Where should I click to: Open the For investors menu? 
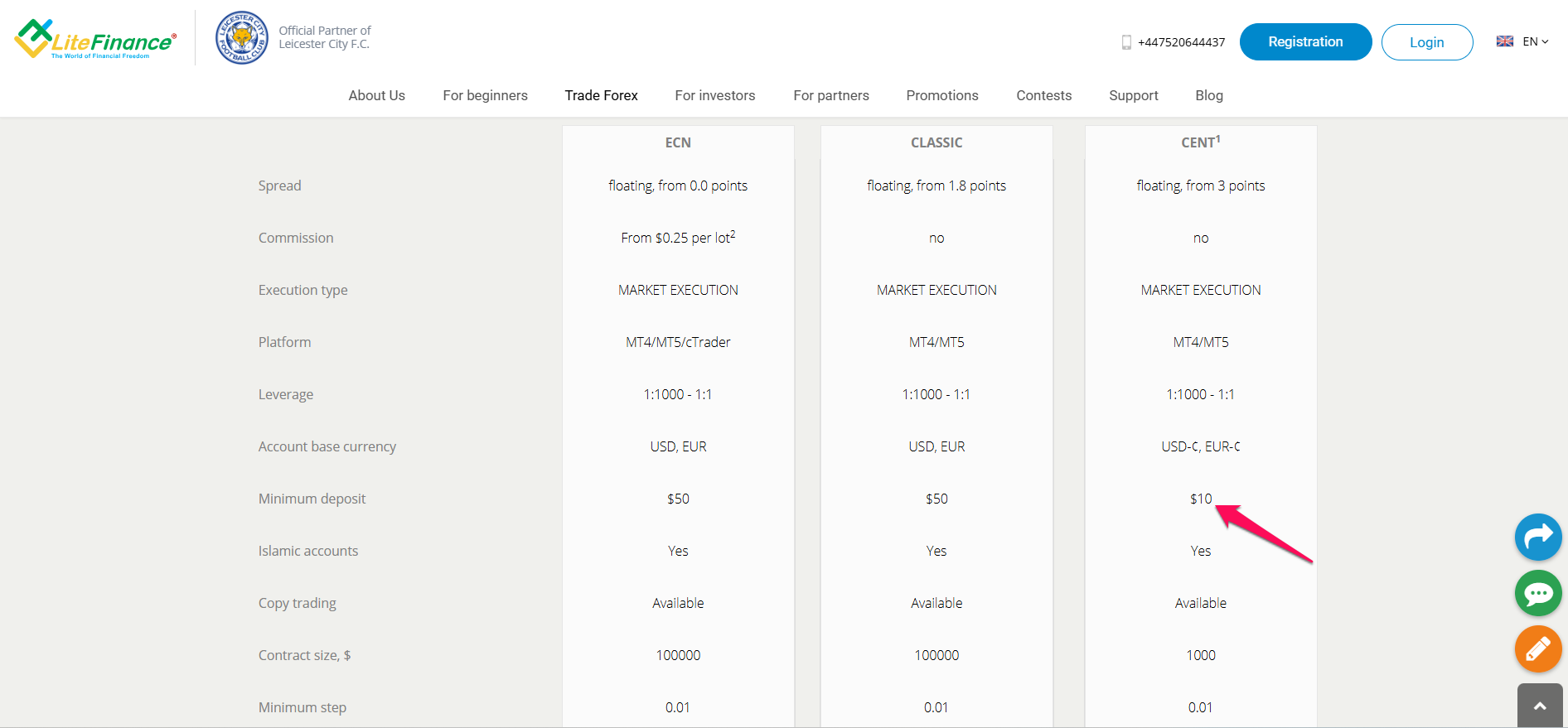pos(715,95)
